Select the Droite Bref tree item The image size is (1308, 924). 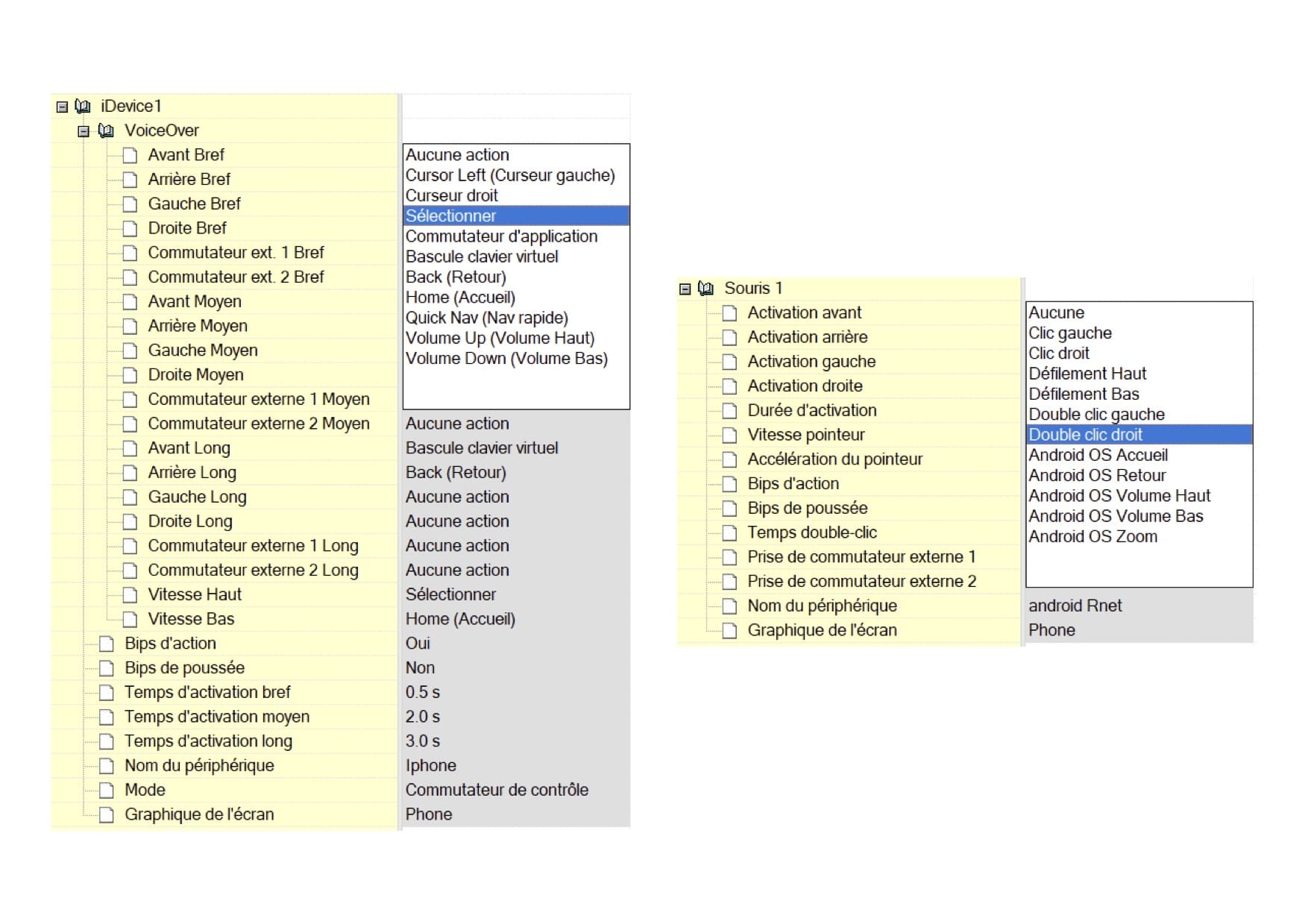(x=187, y=228)
